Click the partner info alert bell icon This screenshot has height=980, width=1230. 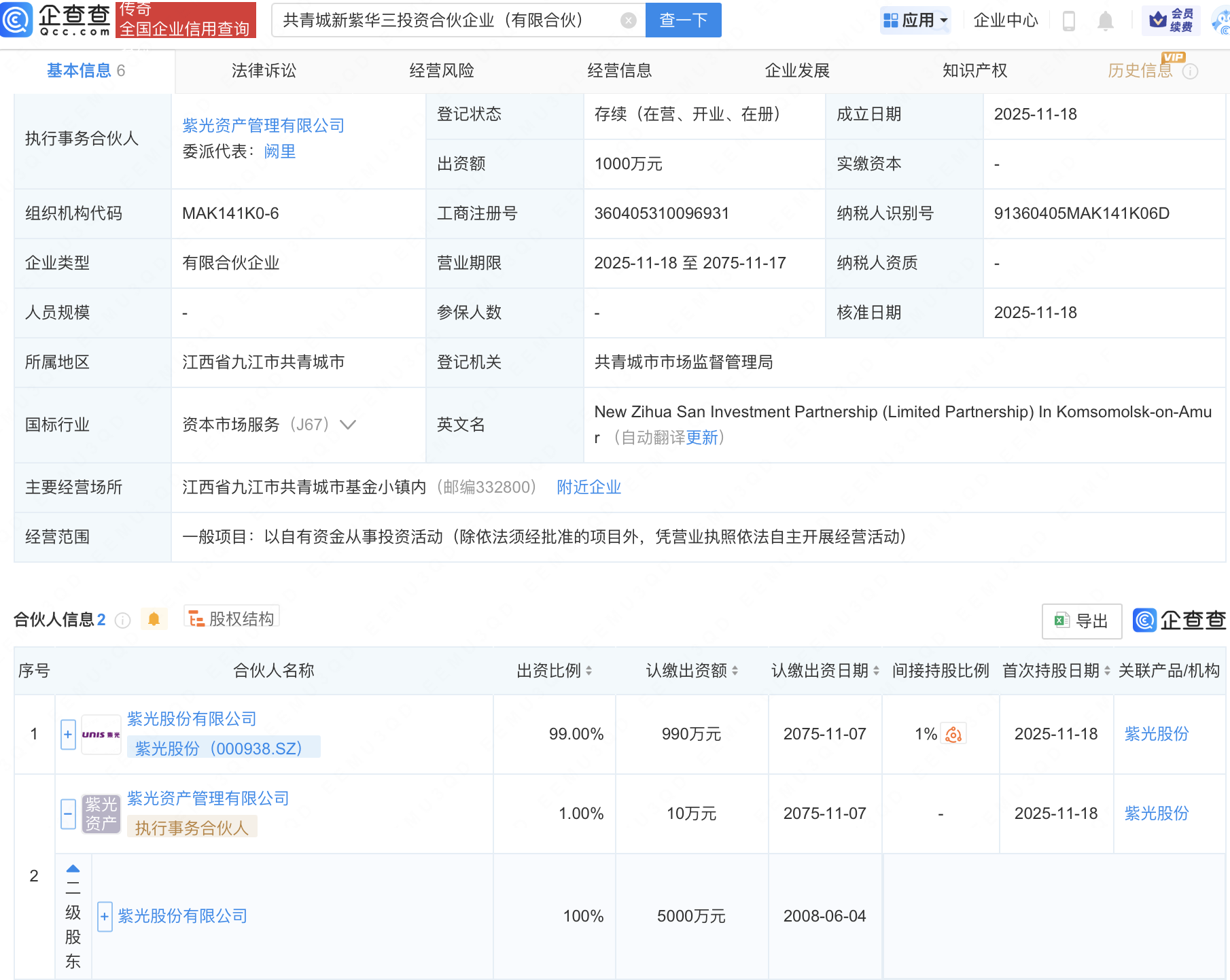point(154,619)
